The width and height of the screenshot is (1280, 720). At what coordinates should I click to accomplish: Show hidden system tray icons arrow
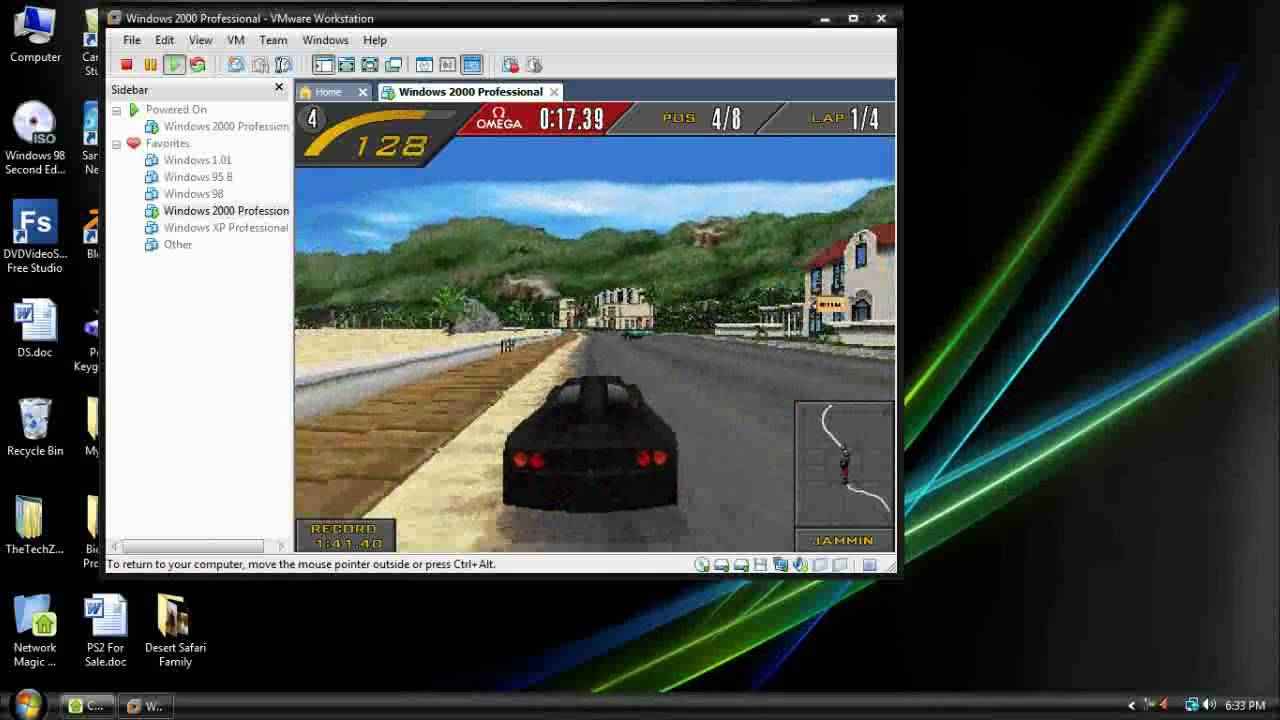[x=1132, y=705]
